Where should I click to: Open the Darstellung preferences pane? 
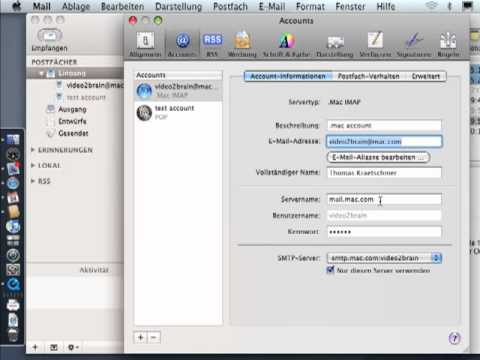pos(335,45)
